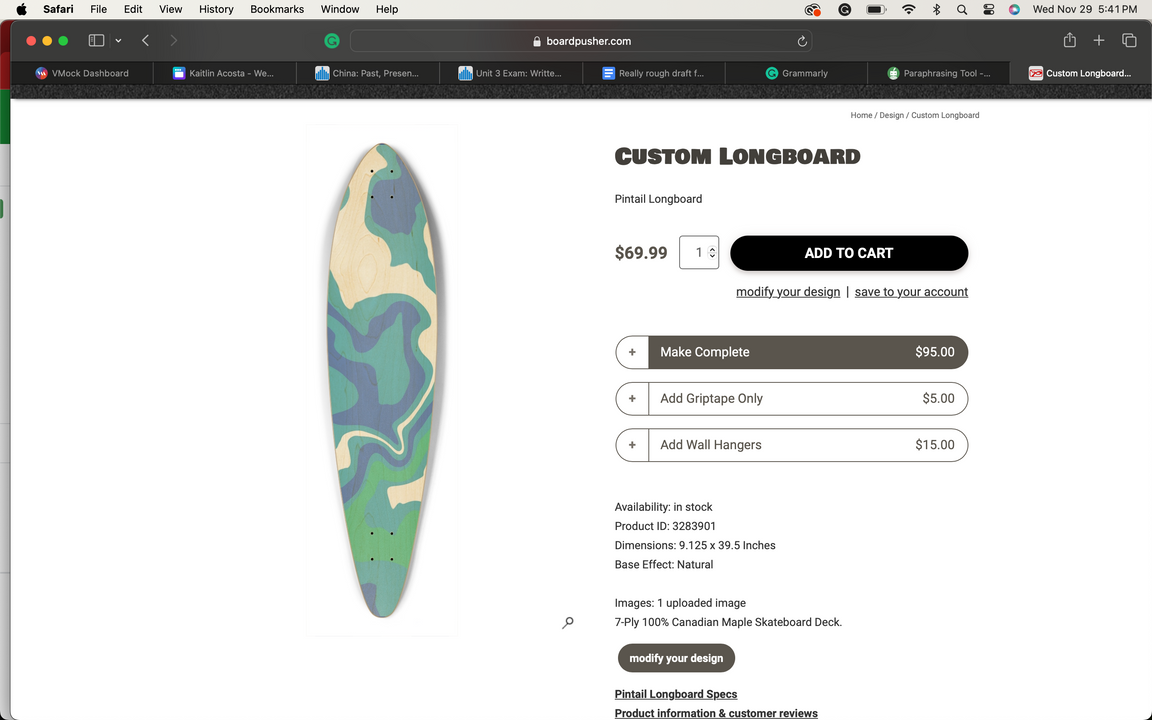Toggle the Make Complete plus option

point(632,352)
